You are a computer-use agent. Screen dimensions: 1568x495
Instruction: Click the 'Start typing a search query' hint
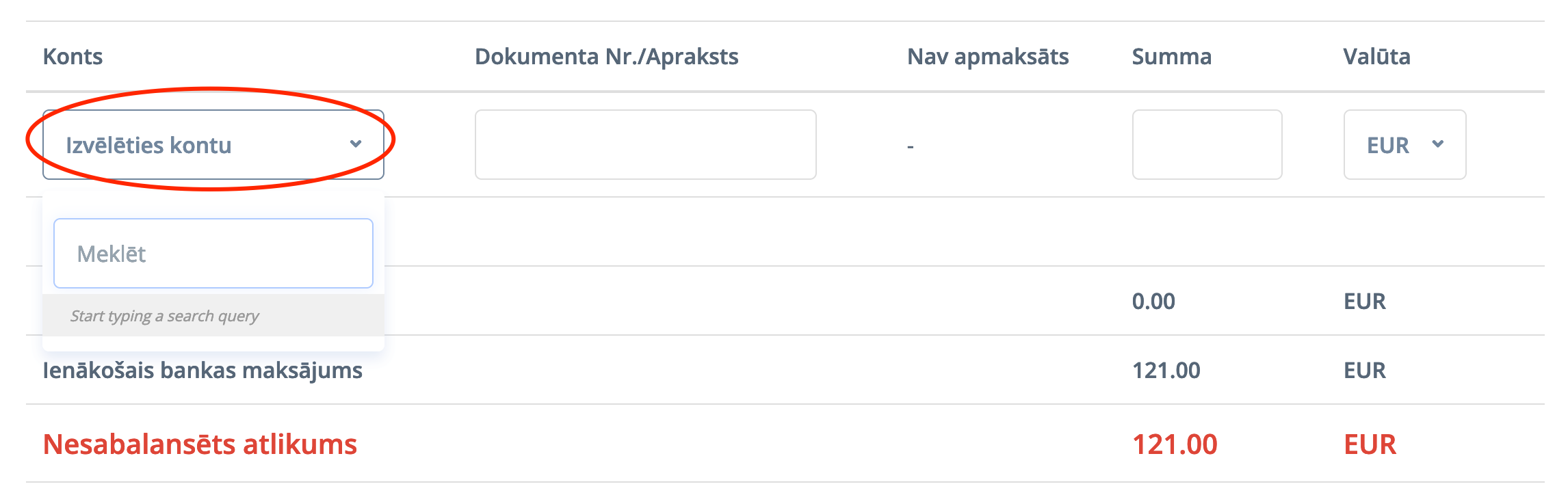tap(165, 316)
